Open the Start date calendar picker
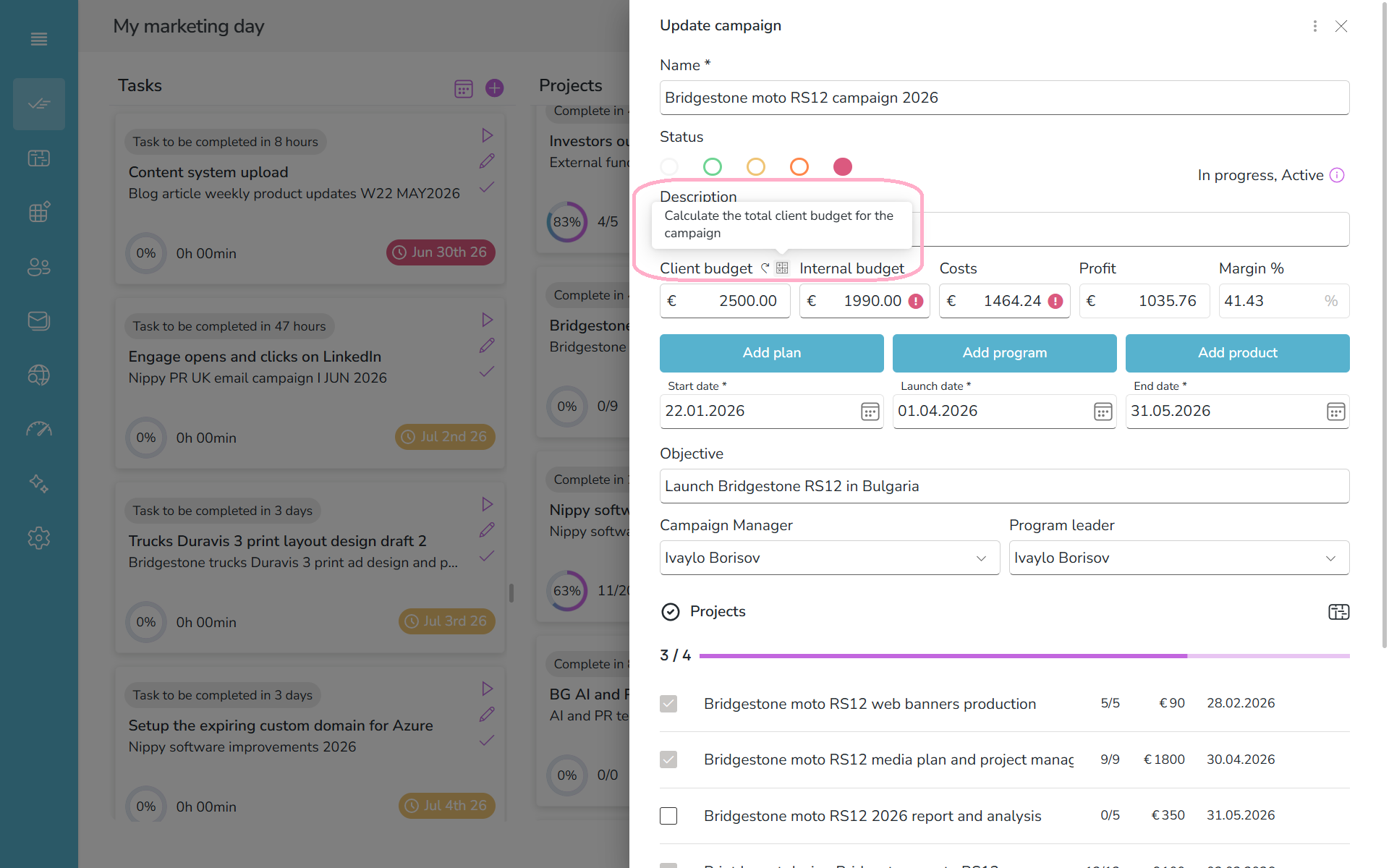The height and width of the screenshot is (868, 1389). pyautogui.click(x=870, y=412)
